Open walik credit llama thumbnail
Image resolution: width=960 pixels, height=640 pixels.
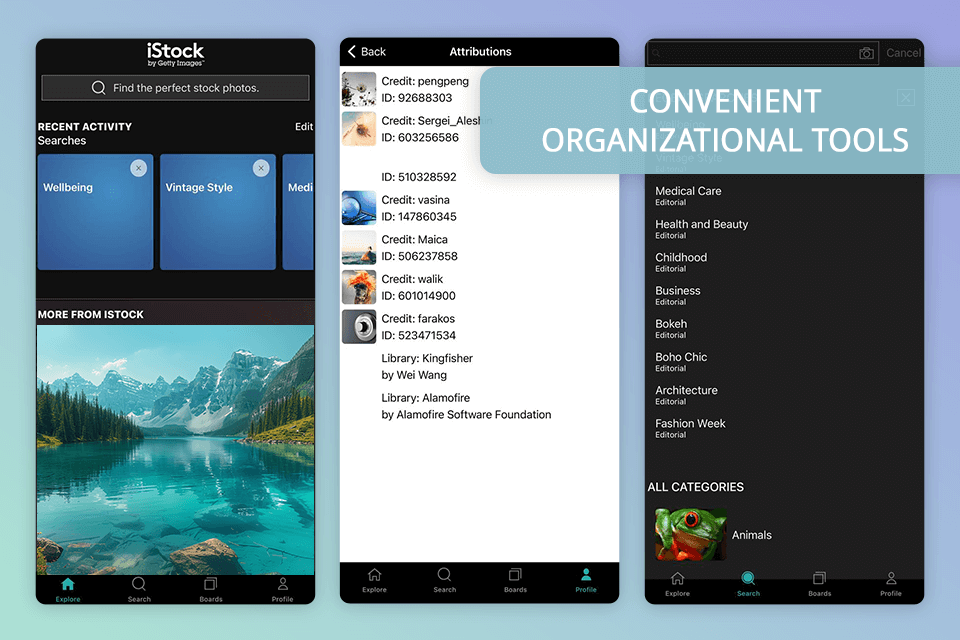[359, 287]
